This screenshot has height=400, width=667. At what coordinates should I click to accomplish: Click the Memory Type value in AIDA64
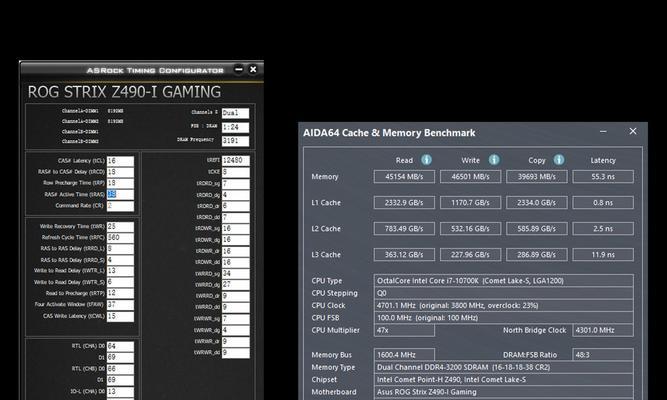tap(504, 367)
